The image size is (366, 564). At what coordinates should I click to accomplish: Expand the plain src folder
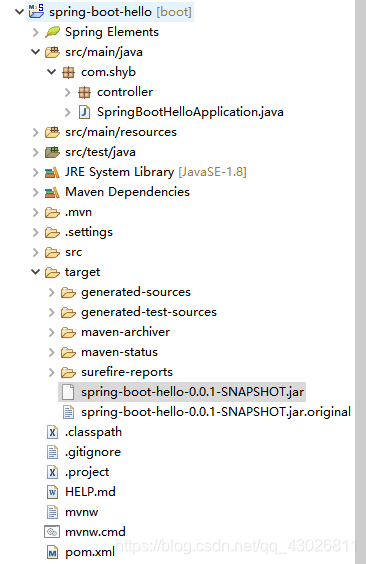36,253
